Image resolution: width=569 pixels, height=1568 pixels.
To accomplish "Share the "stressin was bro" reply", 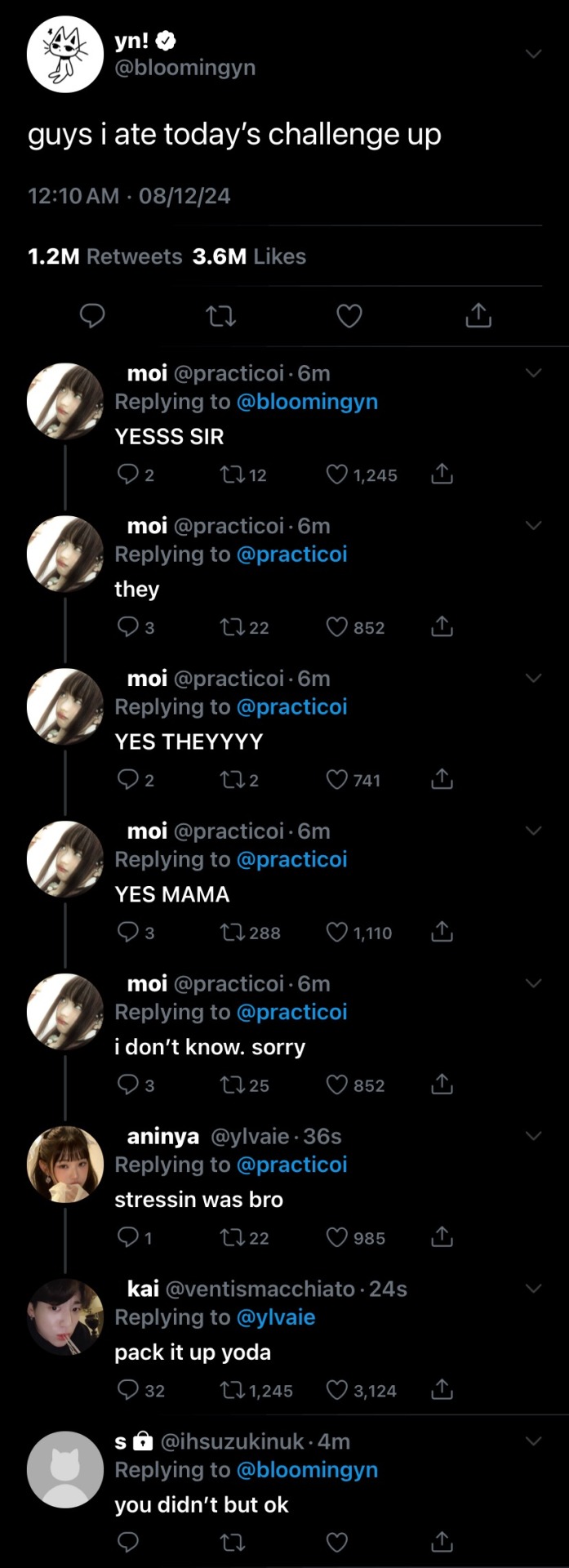I will click(x=442, y=1237).
